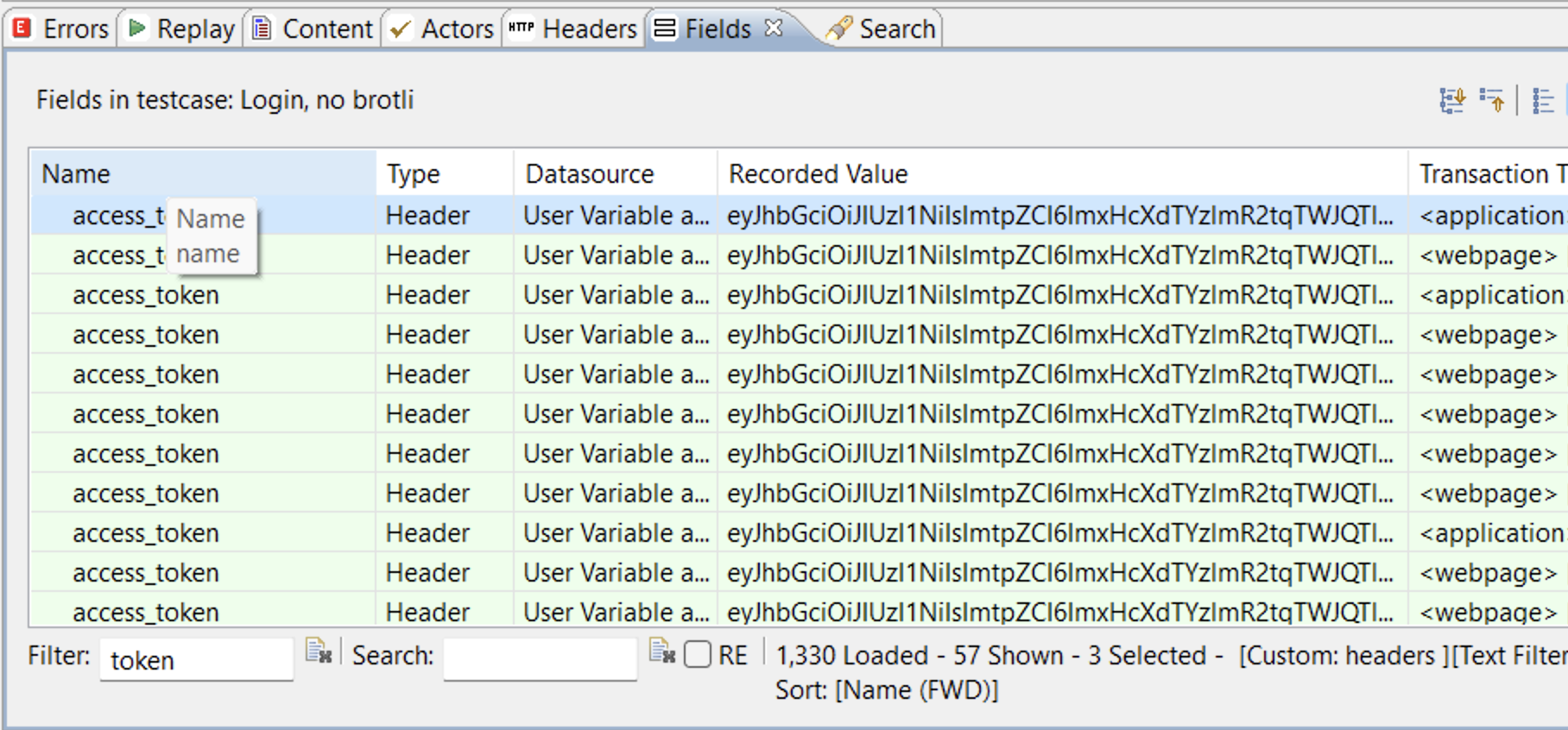Sort by the Type column header
The width and height of the screenshot is (1568, 730).
[x=445, y=174]
